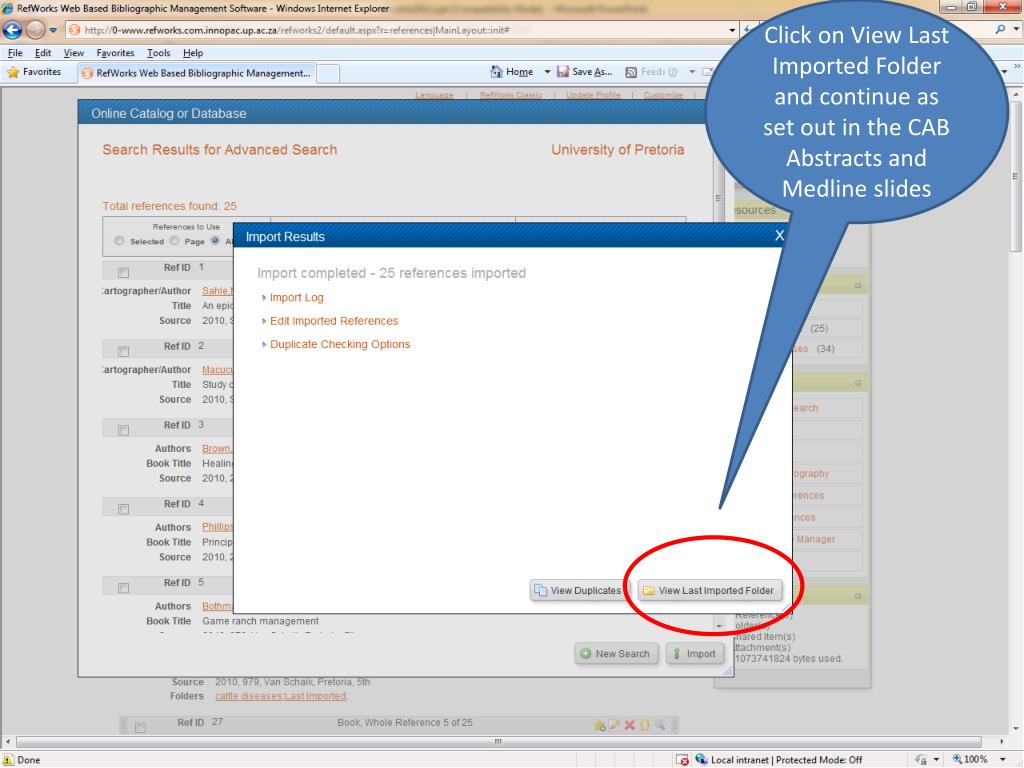
Task: Tick the checkbox for Ref ID 1
Action: [123, 272]
